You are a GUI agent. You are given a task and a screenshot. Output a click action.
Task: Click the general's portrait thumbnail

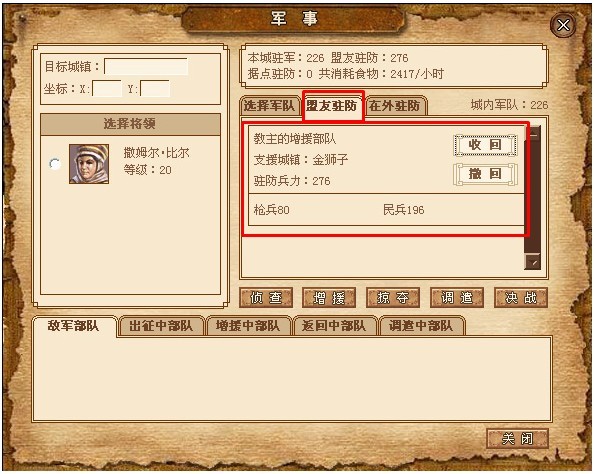pyautogui.click(x=89, y=164)
